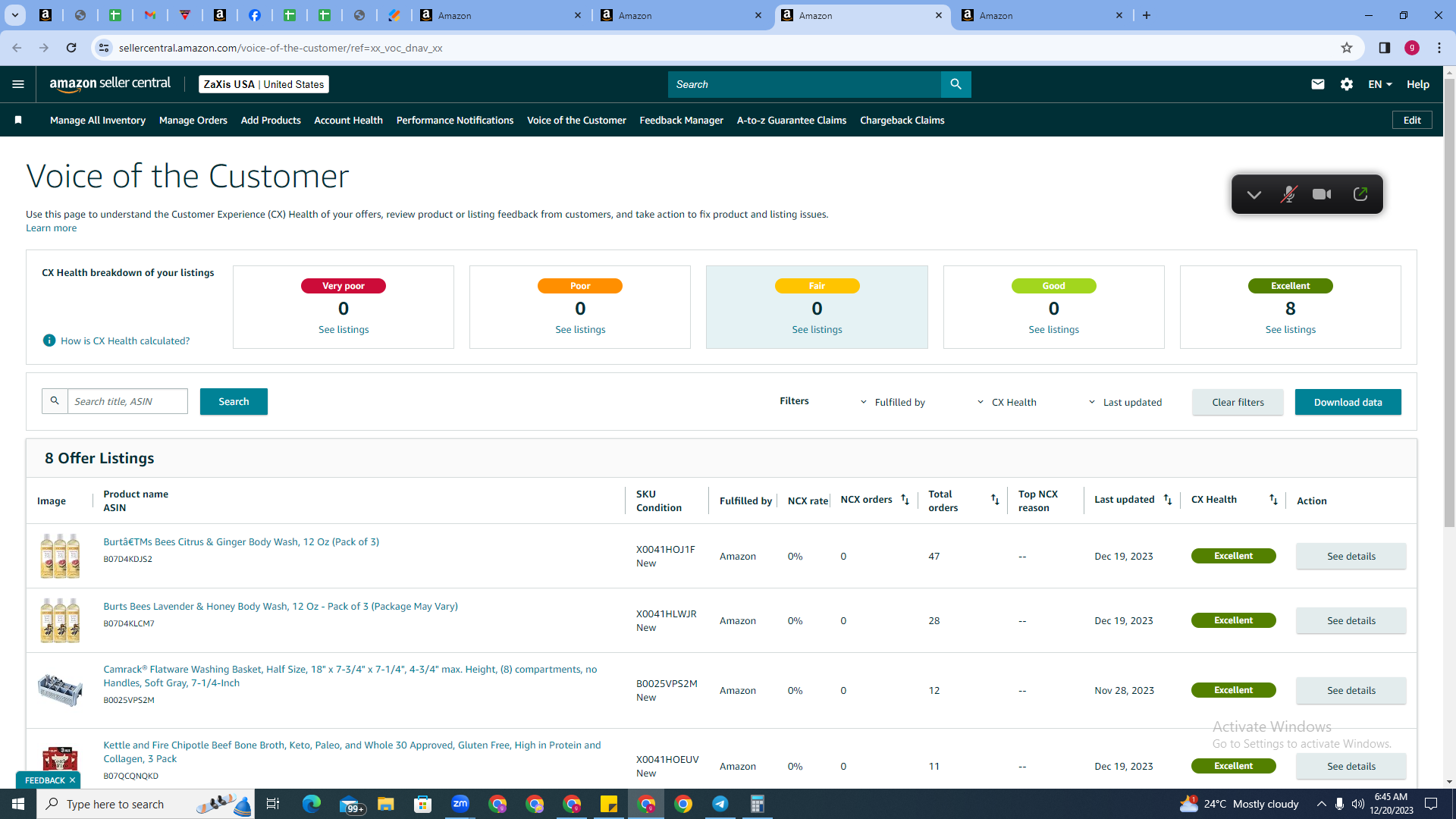Open Zoom from the Windows taskbar
Image resolution: width=1456 pixels, height=819 pixels.
point(460,804)
